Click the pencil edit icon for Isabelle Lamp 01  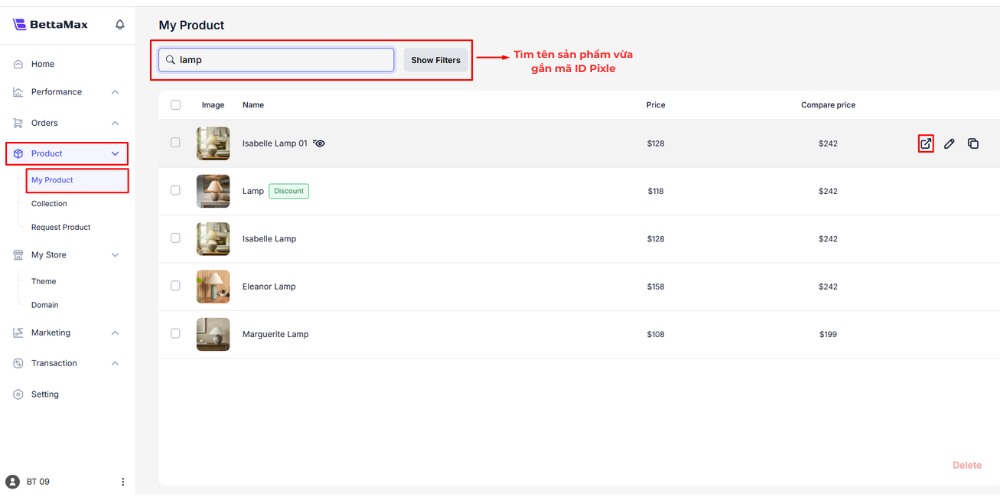tap(949, 144)
